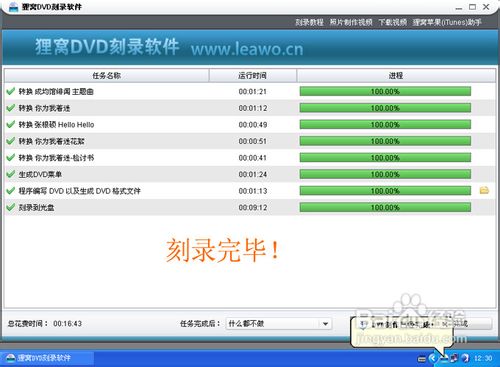
Task: Click the run time 00:00:51
Action: click(252, 141)
